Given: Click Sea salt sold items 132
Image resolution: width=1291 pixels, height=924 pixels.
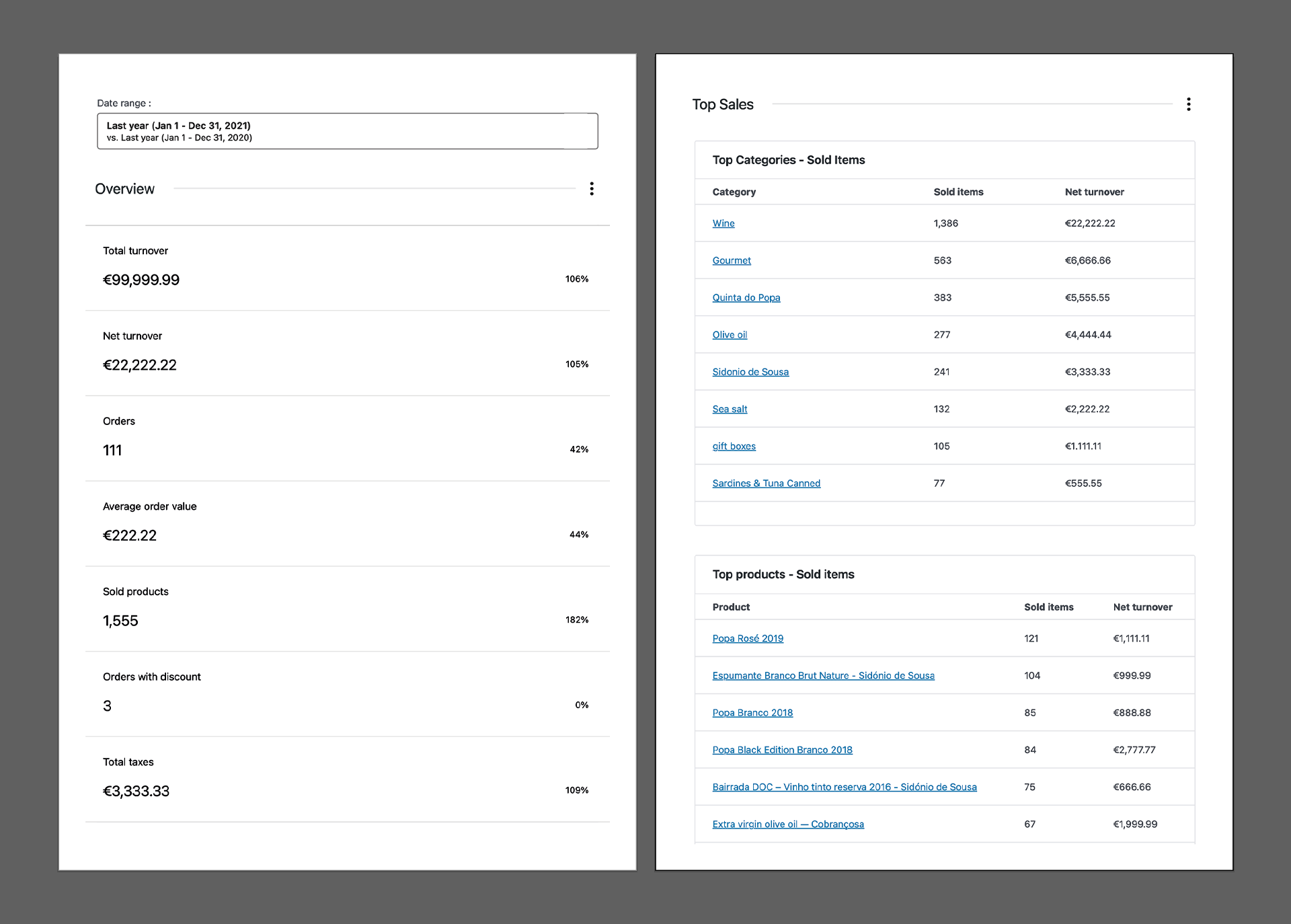Looking at the screenshot, I should [942, 409].
